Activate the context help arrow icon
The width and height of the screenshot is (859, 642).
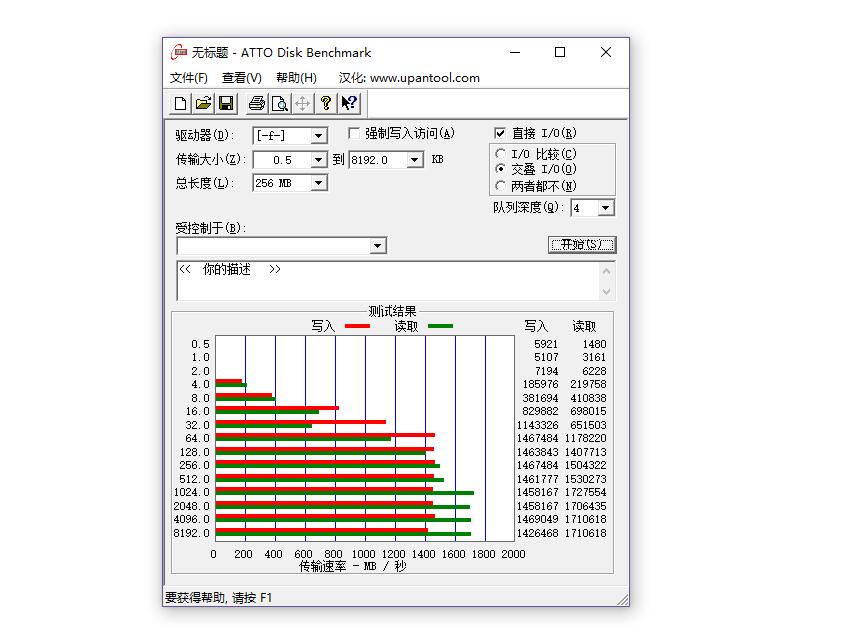pos(348,103)
